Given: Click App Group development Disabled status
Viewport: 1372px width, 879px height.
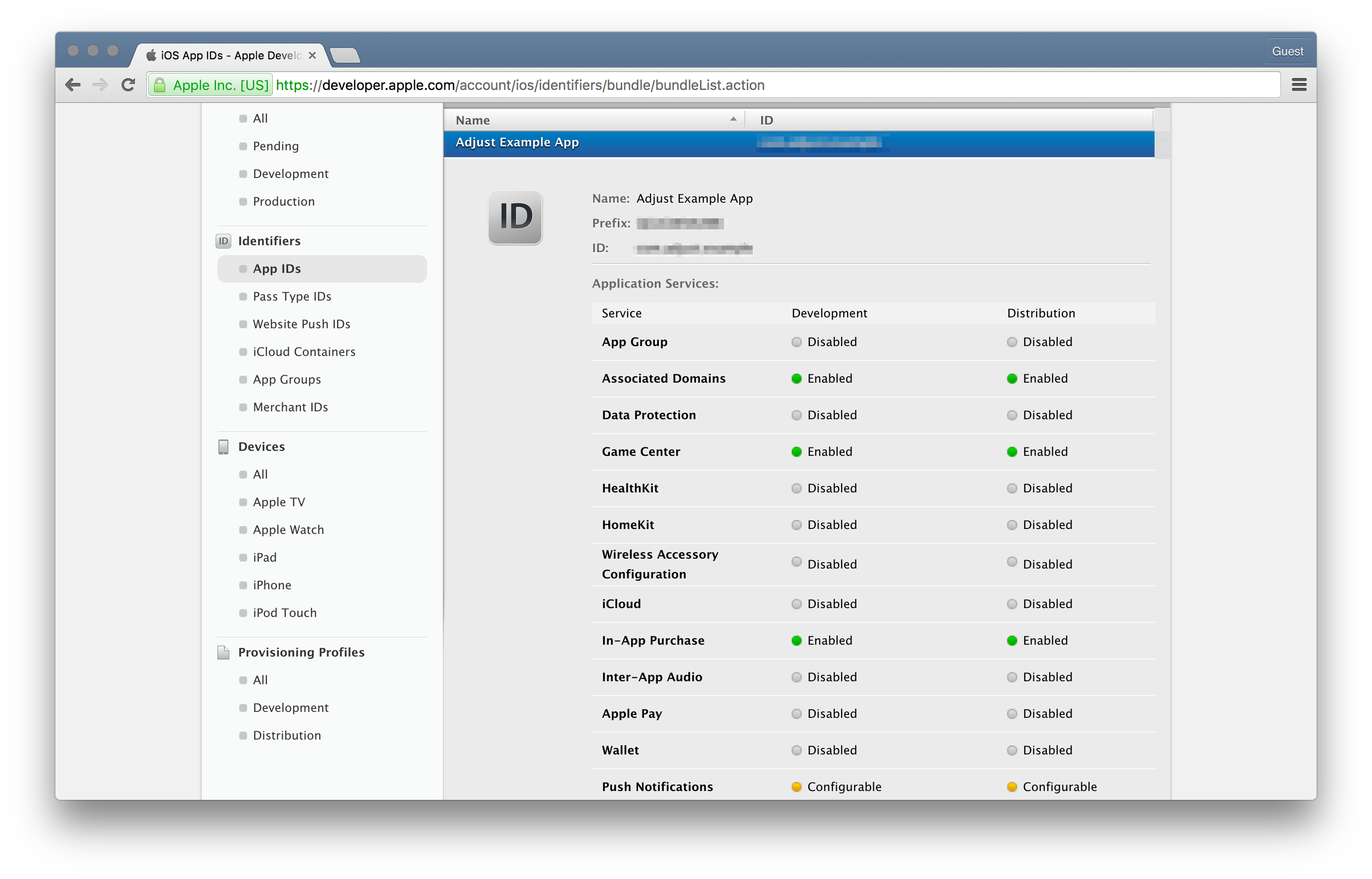Looking at the screenshot, I should [x=824, y=342].
